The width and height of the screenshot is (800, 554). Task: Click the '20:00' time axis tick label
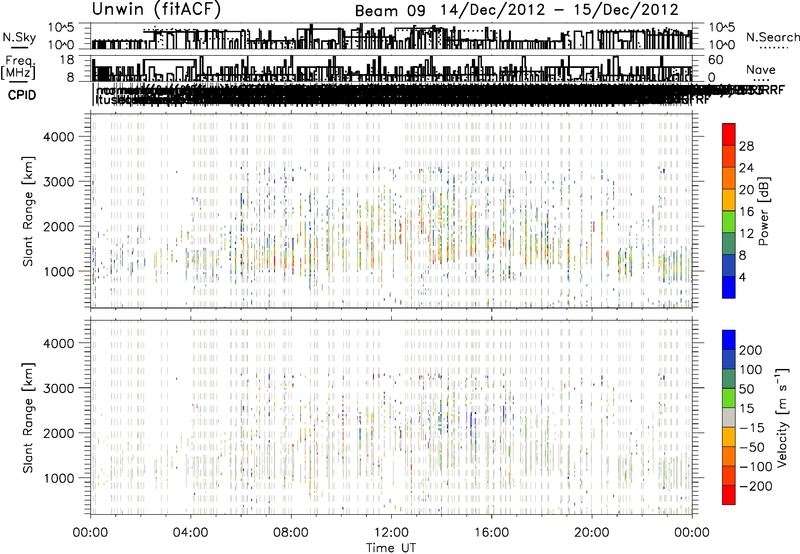click(x=591, y=532)
